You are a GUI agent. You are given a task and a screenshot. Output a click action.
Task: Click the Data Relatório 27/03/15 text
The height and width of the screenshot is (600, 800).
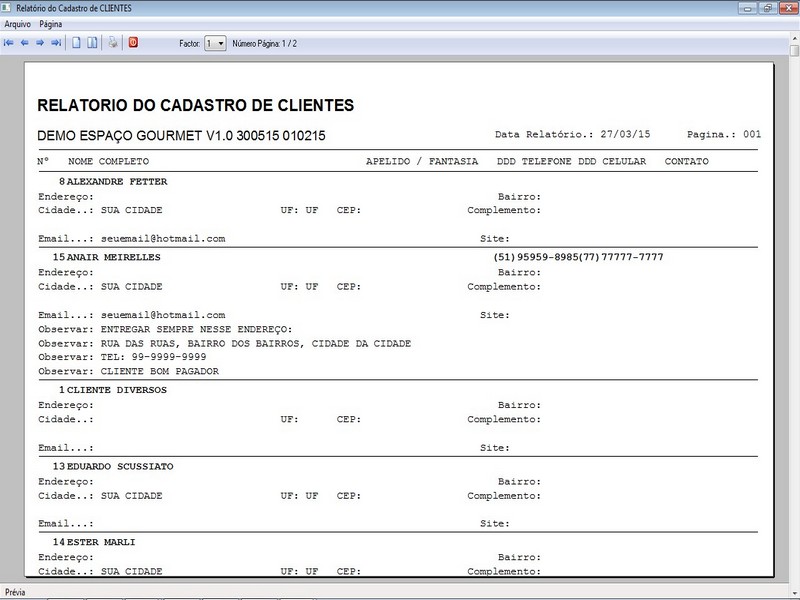pyautogui.click(x=572, y=134)
